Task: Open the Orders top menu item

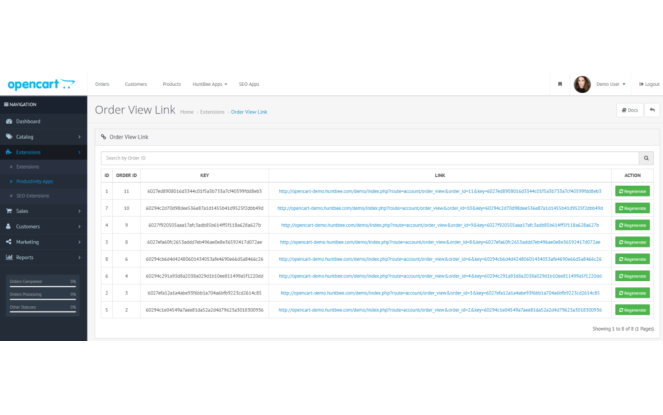Action: [x=102, y=84]
